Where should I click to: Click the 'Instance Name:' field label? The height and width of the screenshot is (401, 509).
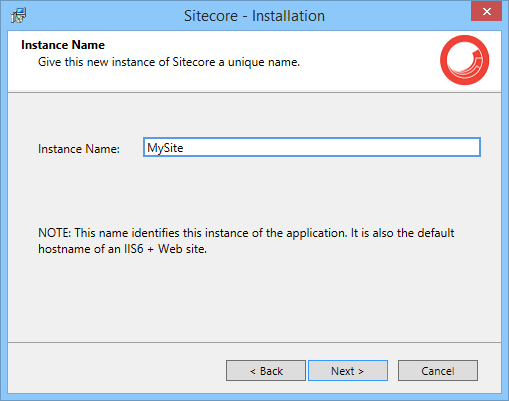[79, 149]
